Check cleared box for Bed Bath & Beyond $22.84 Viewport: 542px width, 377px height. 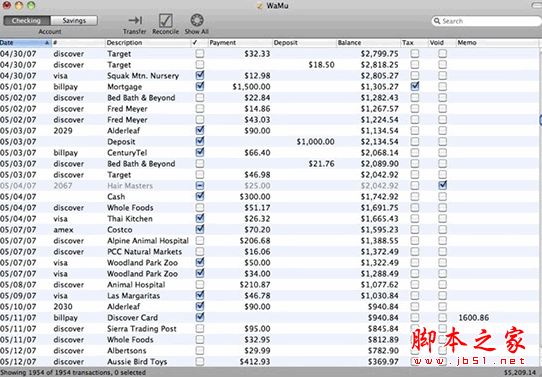click(199, 97)
